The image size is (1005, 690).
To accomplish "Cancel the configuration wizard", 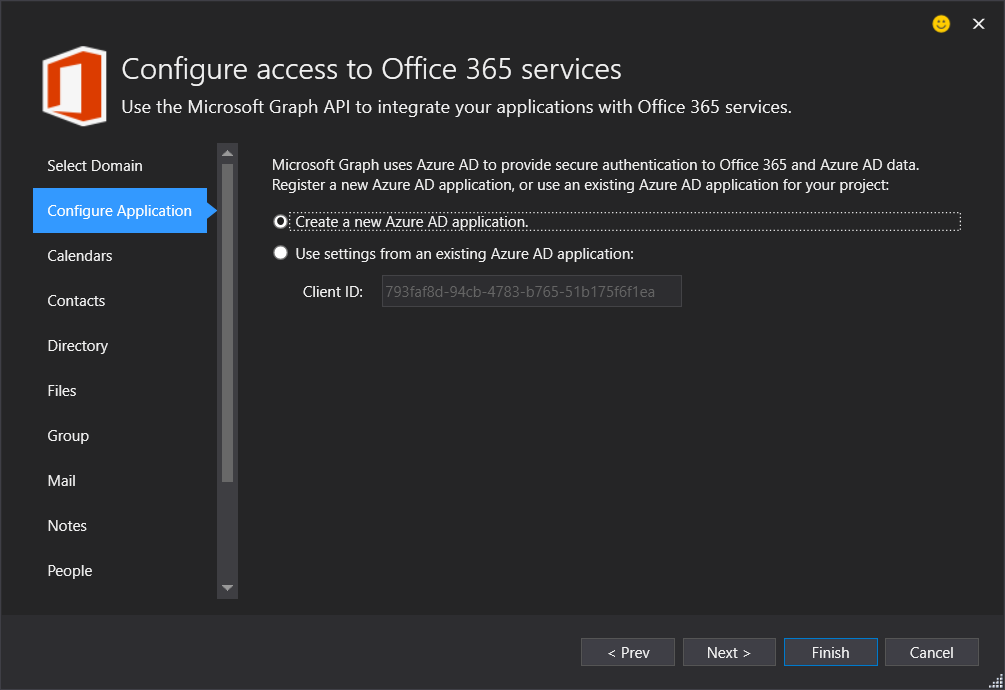I will pos(931,652).
